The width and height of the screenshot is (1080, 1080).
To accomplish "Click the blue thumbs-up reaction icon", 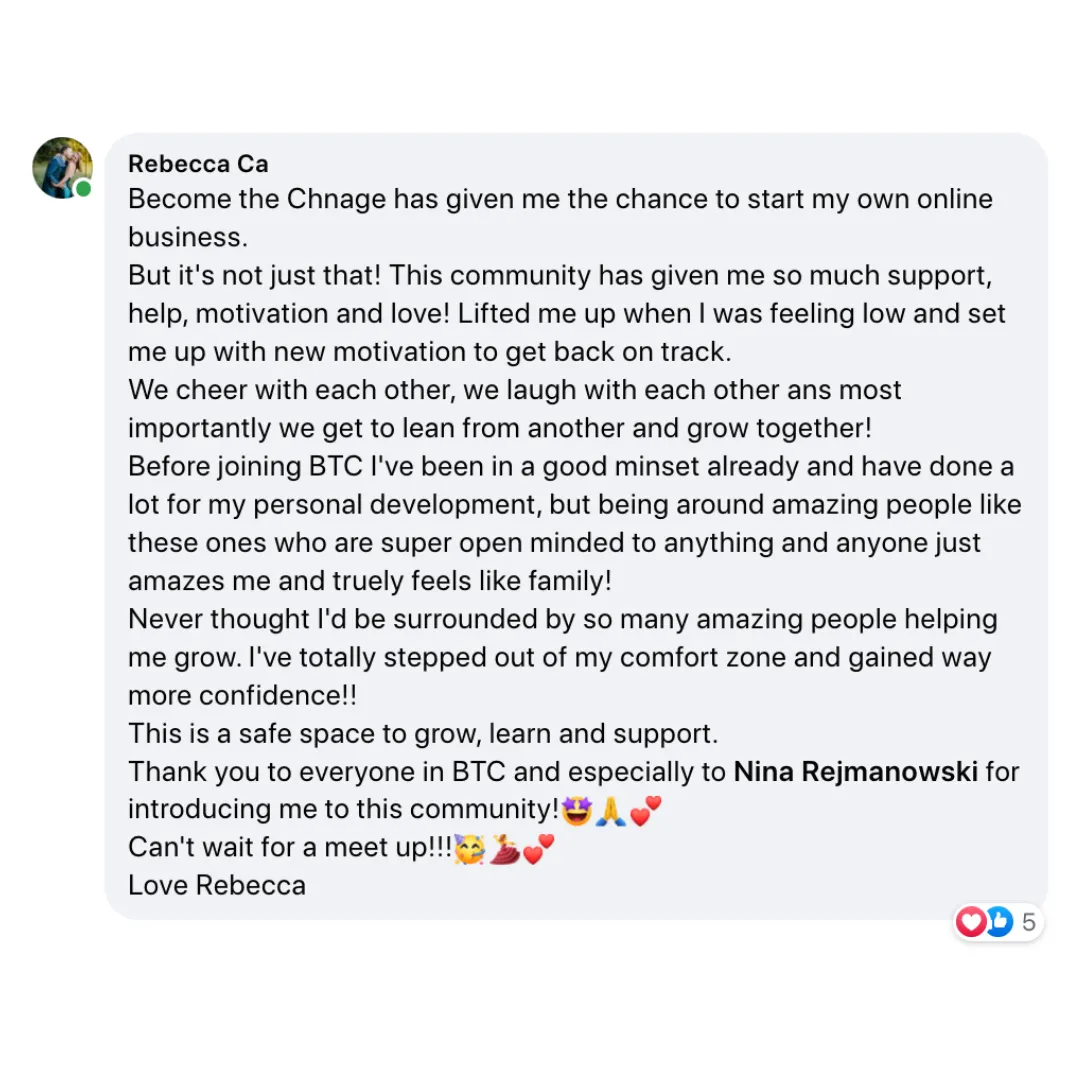I will 999,922.
